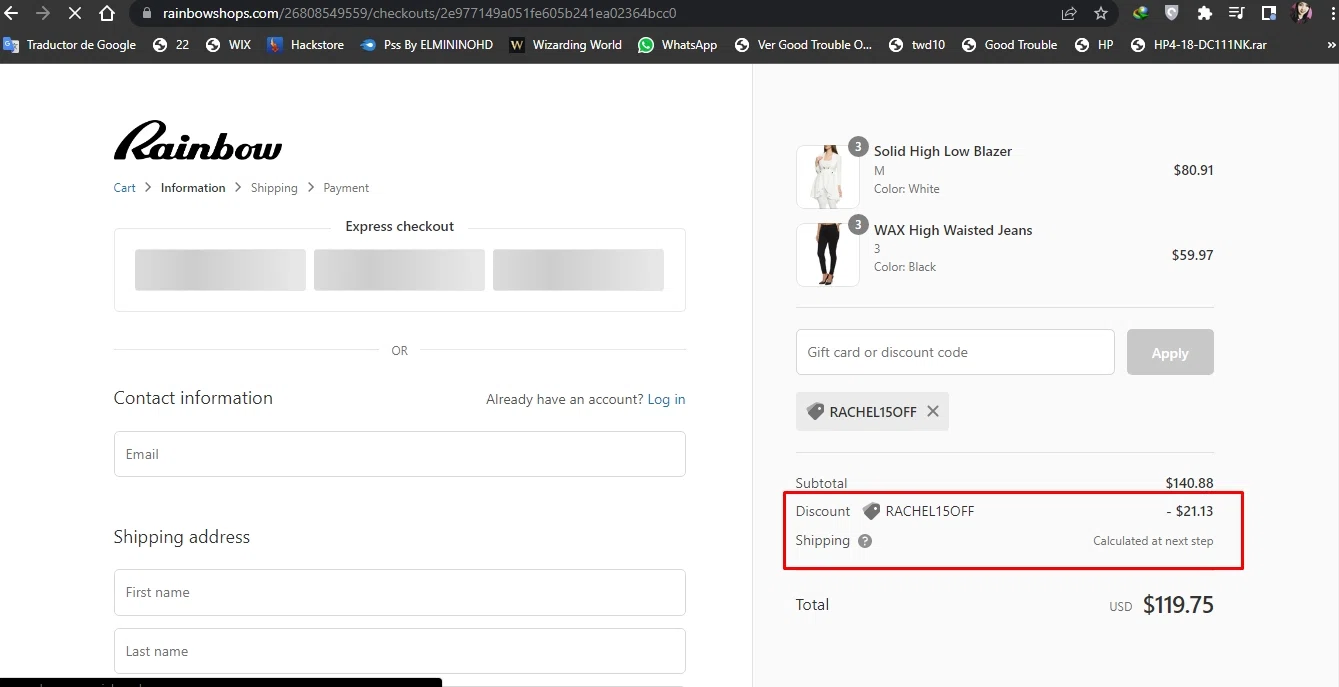Click the WAX High Waisted Jeans name
Viewport: 1339px width, 687px height.
coord(953,230)
